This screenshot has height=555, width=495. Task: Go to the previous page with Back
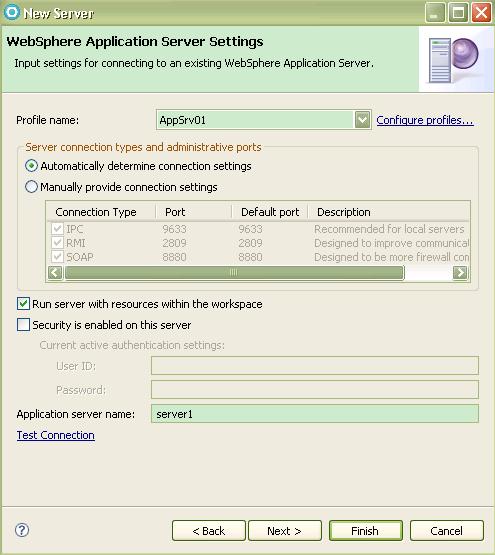(x=209, y=531)
